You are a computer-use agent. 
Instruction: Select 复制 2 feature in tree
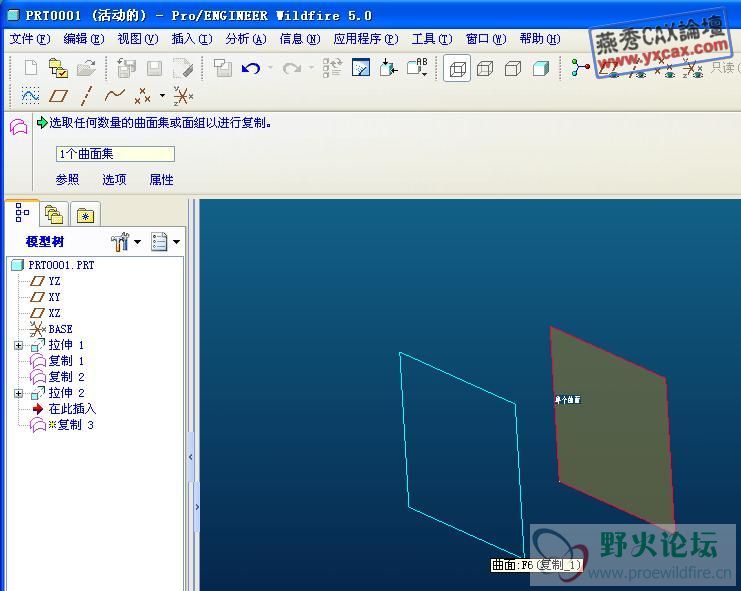[x=57, y=377]
